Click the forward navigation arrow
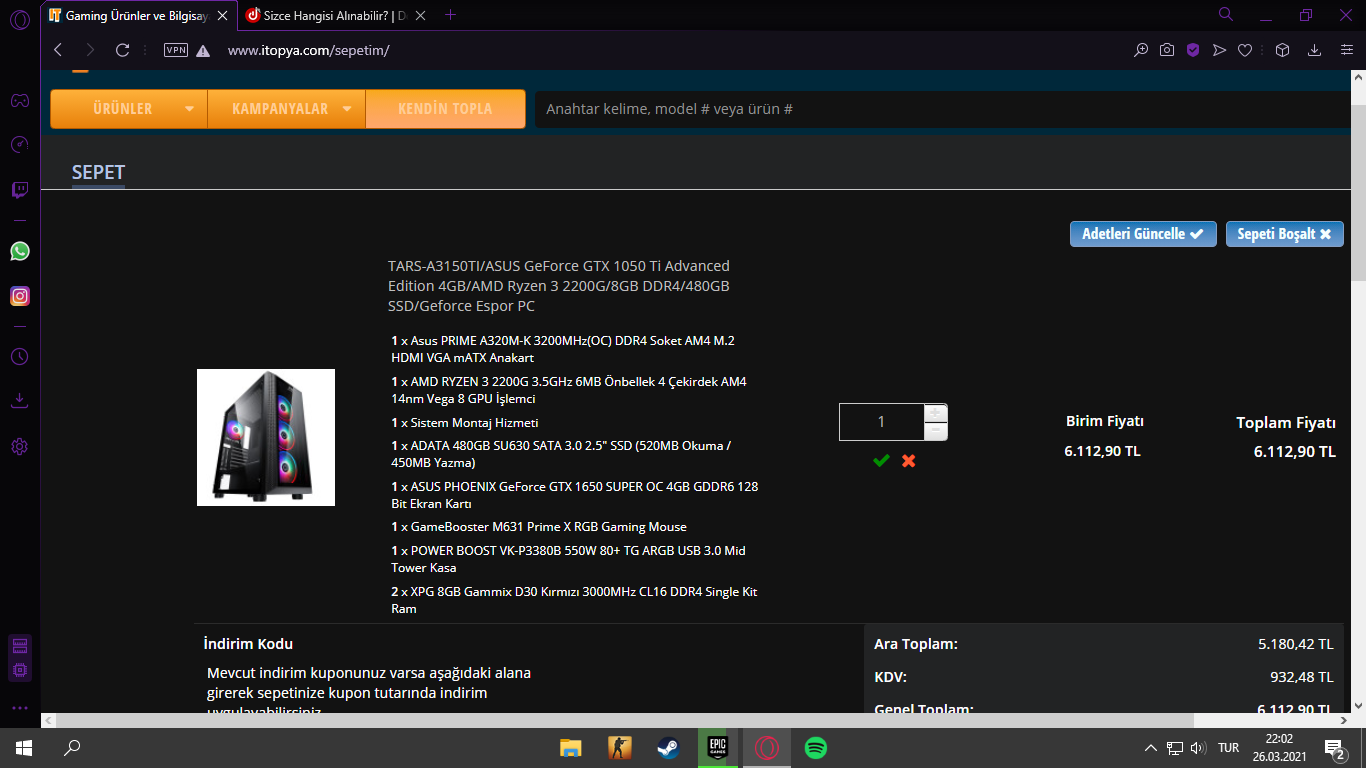The width and height of the screenshot is (1366, 768). pyautogui.click(x=90, y=50)
